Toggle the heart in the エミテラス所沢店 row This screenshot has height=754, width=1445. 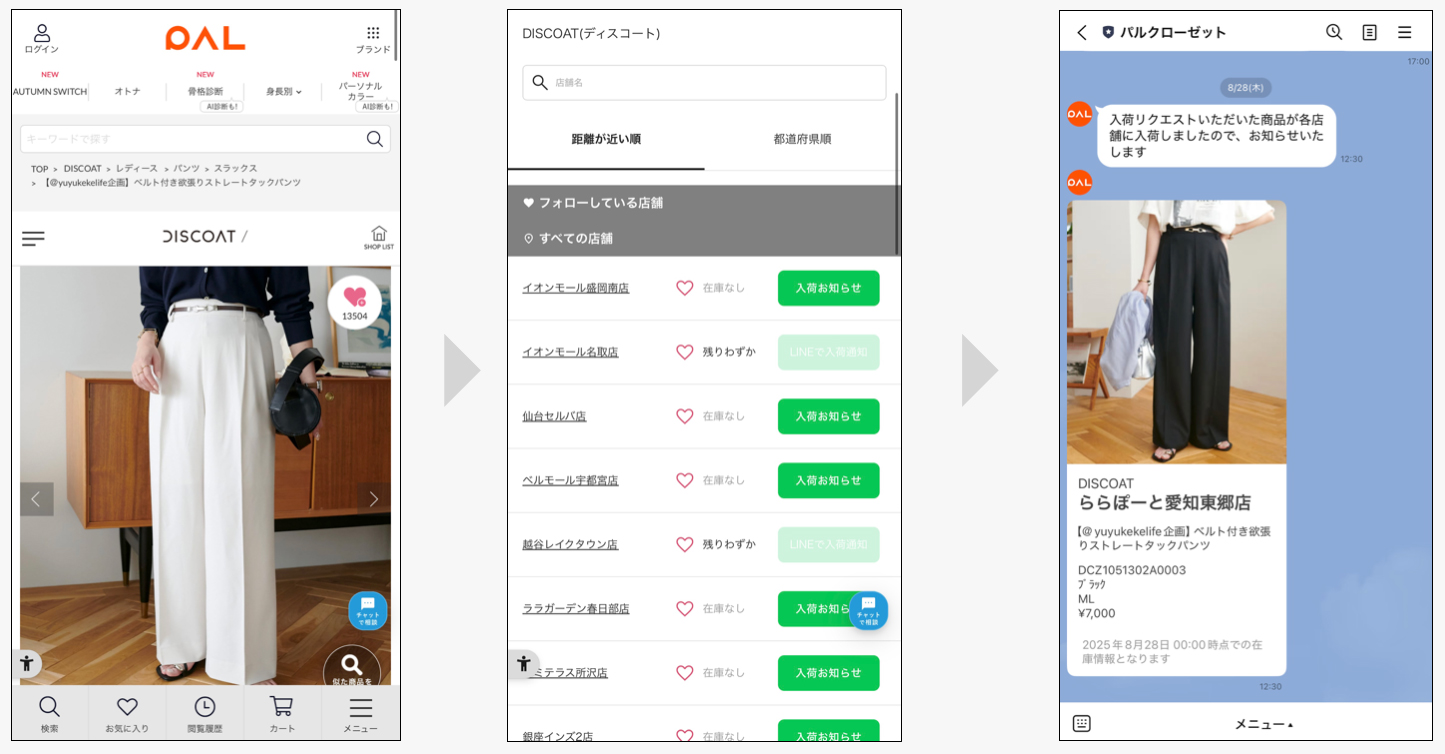click(x=684, y=672)
